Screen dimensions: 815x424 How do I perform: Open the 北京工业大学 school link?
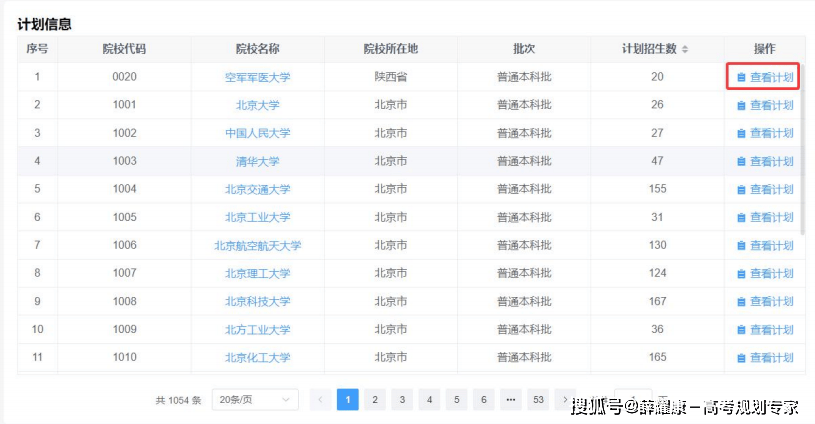258,218
